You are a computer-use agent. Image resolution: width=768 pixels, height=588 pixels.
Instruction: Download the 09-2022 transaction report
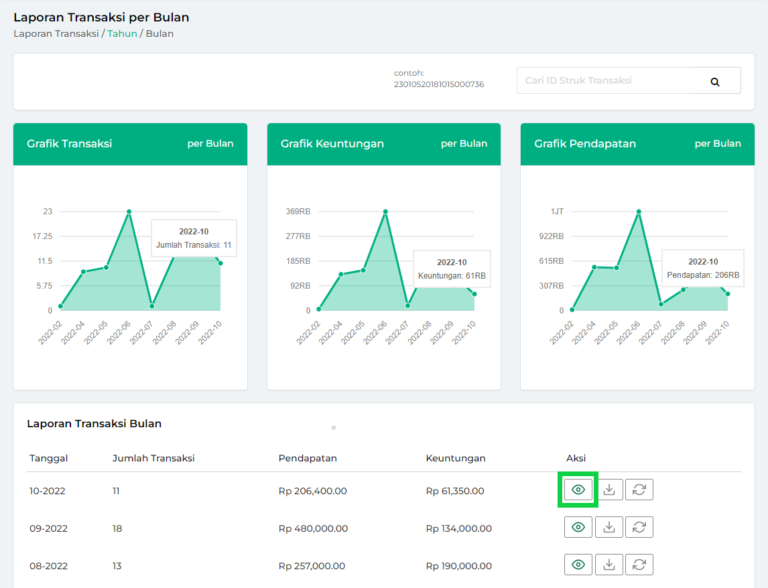tap(609, 527)
